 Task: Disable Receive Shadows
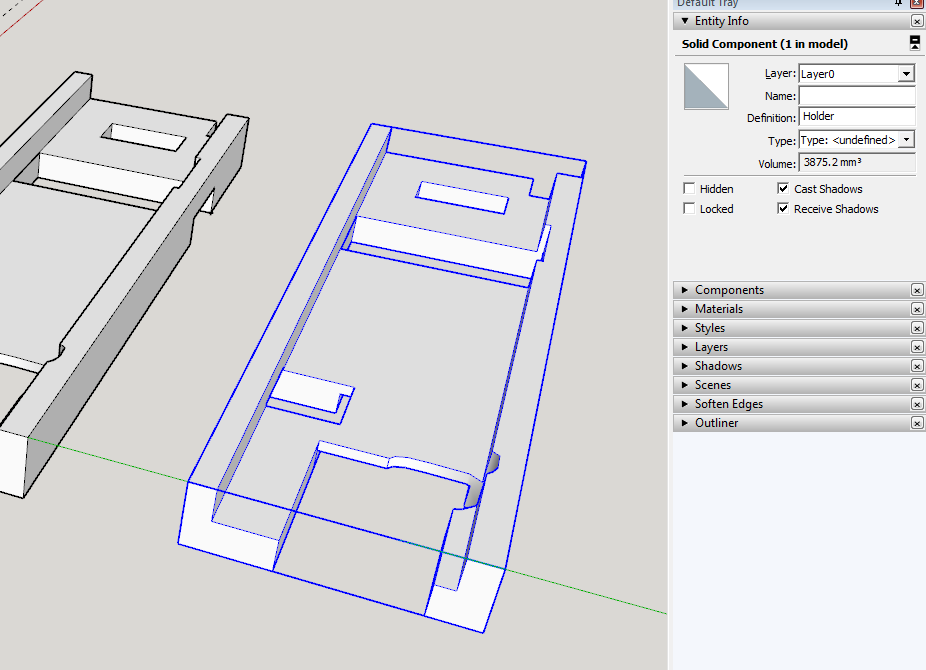tap(784, 208)
